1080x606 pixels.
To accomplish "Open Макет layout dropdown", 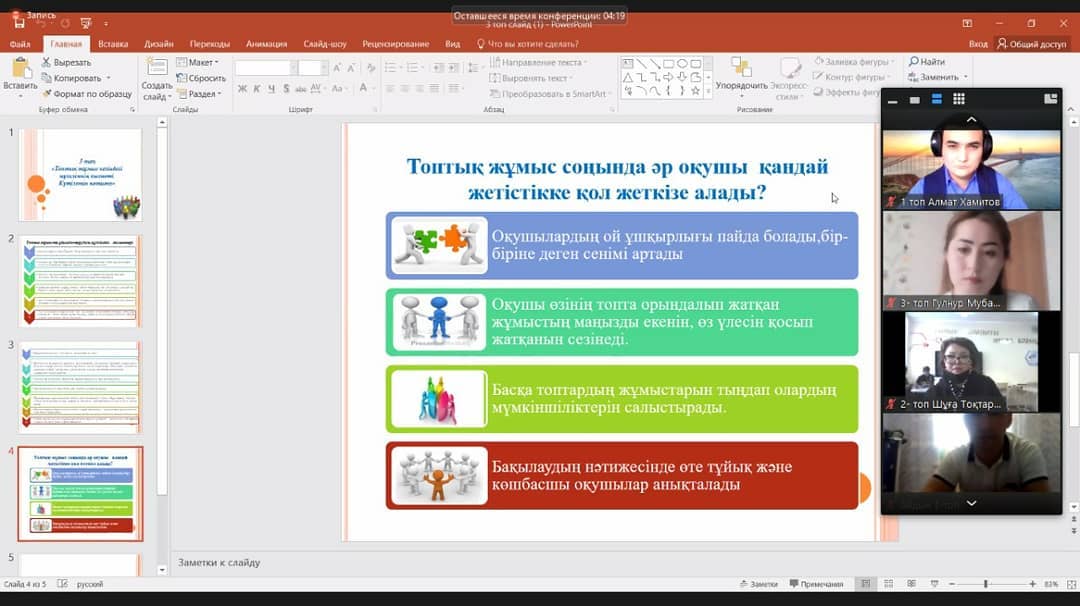I will 198,62.
